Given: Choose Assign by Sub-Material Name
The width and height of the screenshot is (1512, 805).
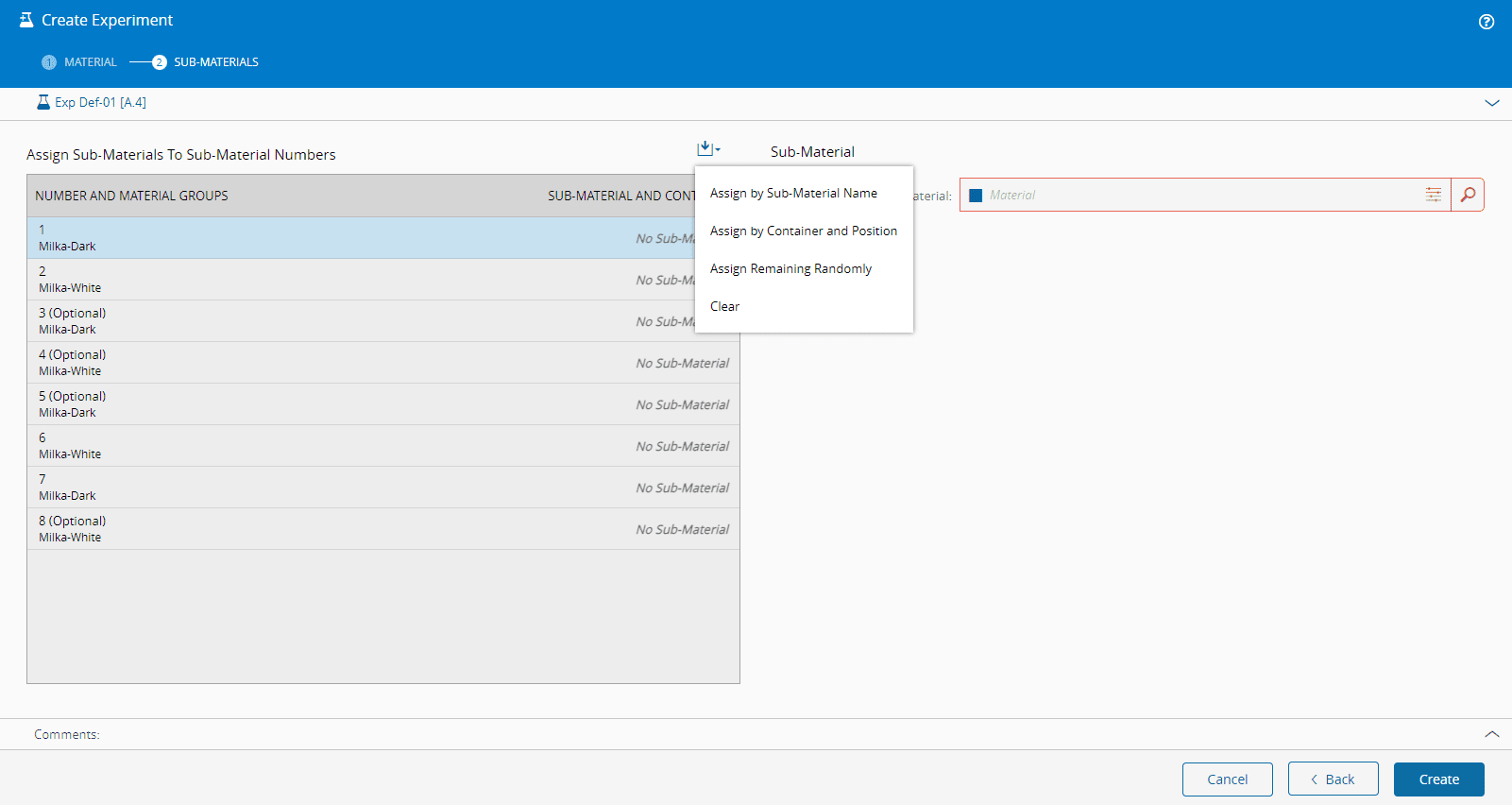Looking at the screenshot, I should click(793, 193).
